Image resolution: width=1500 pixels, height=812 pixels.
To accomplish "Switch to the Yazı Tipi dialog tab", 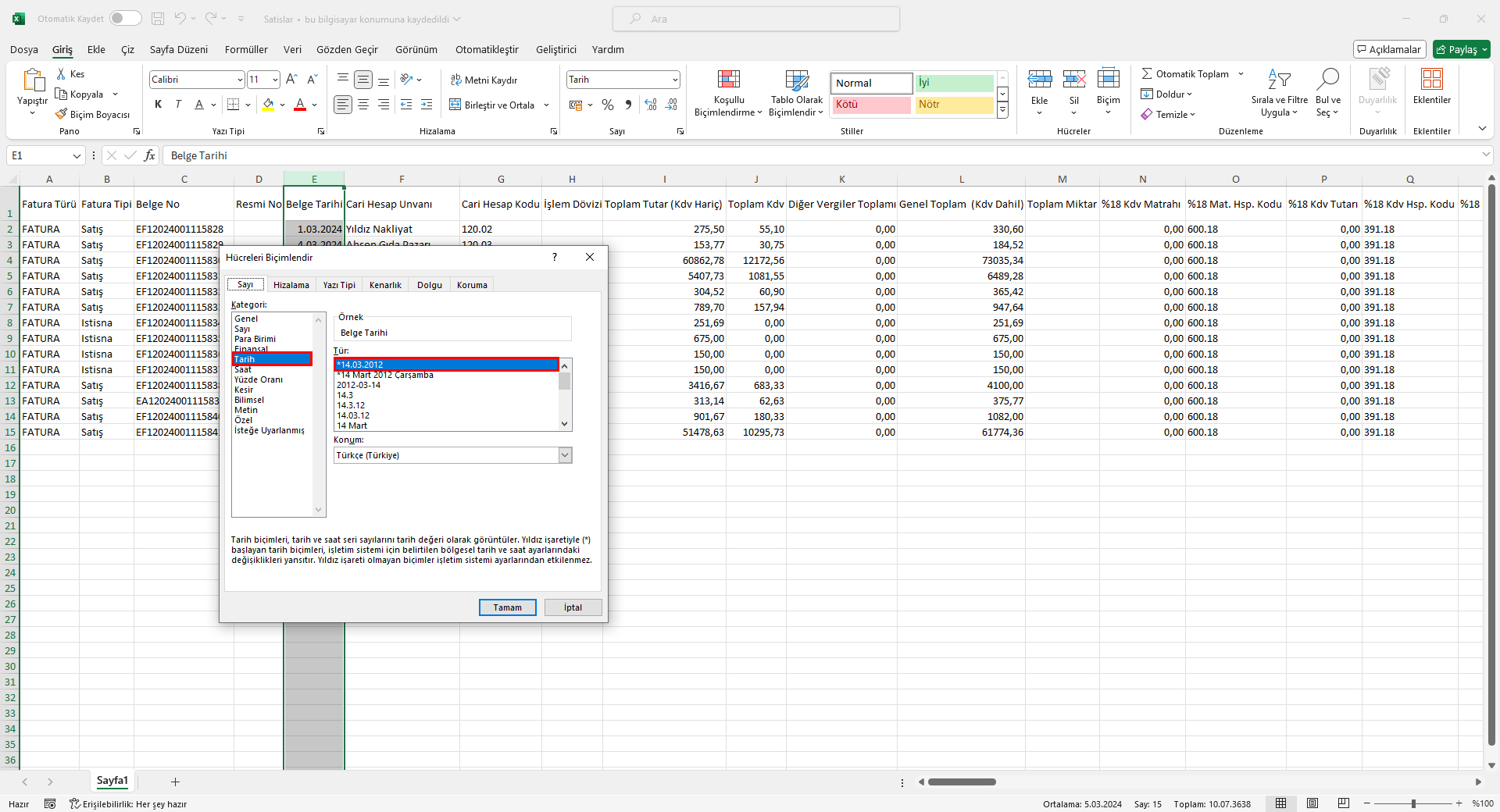I will click(x=339, y=285).
